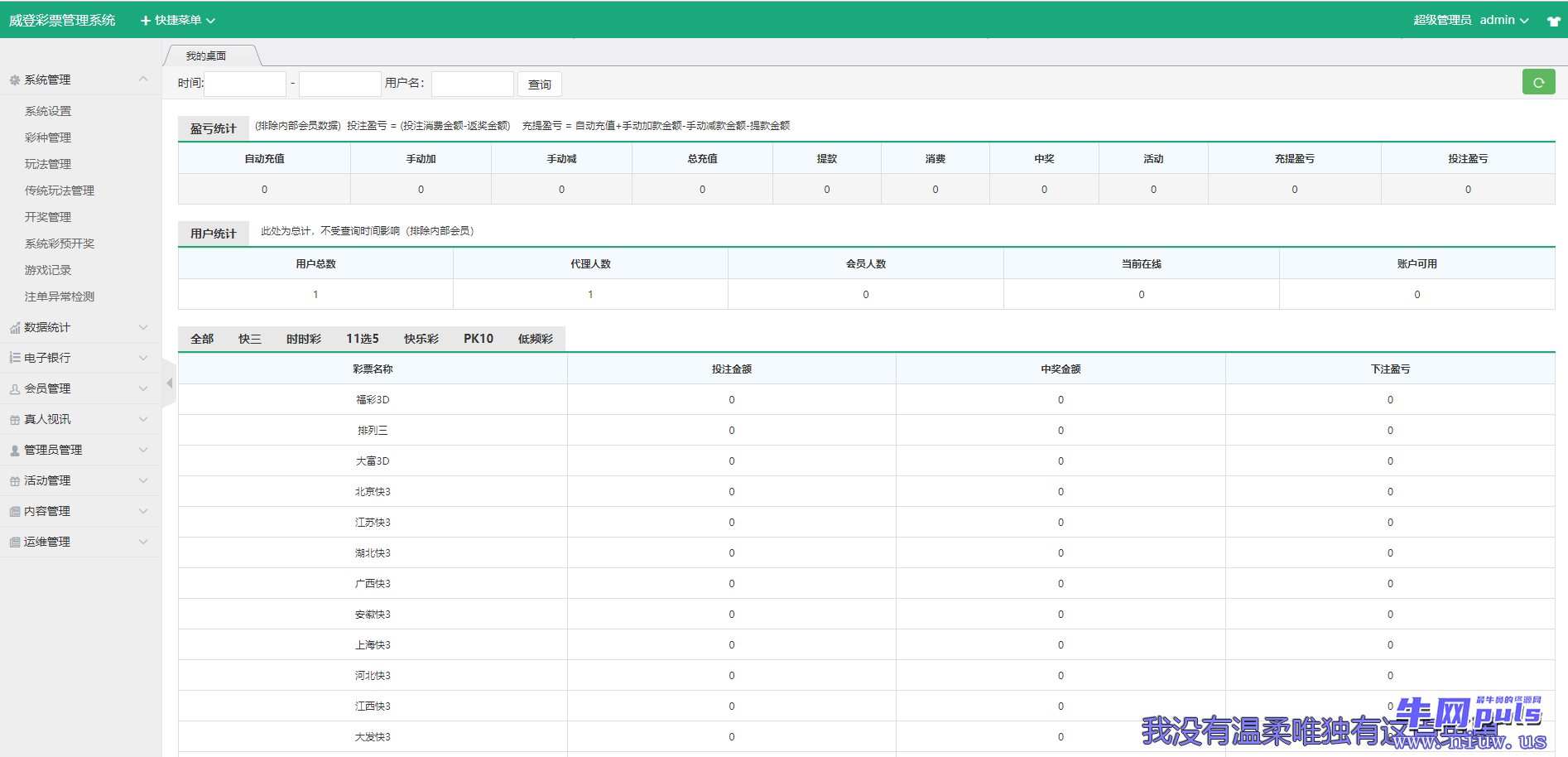Expand the 真人视讯 menu chevron
The height and width of the screenshot is (757, 1568).
point(143,419)
